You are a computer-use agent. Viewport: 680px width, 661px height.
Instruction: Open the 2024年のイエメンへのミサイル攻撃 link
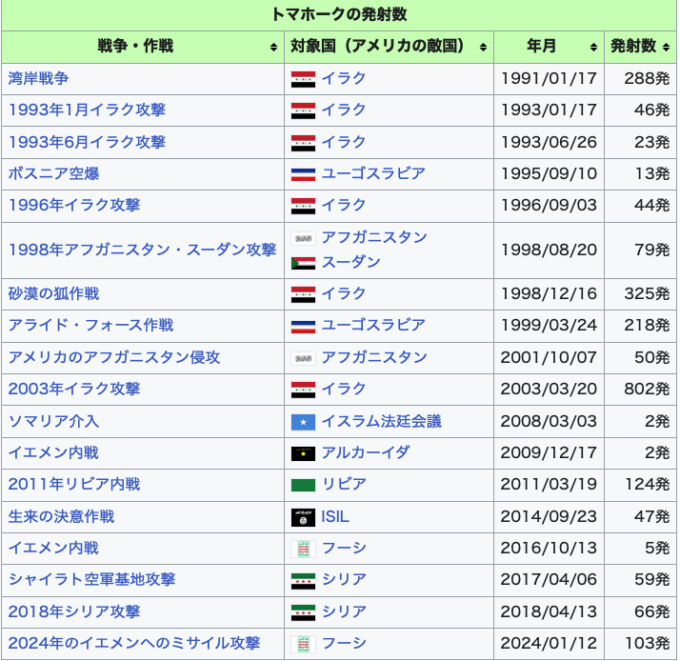(x=134, y=643)
